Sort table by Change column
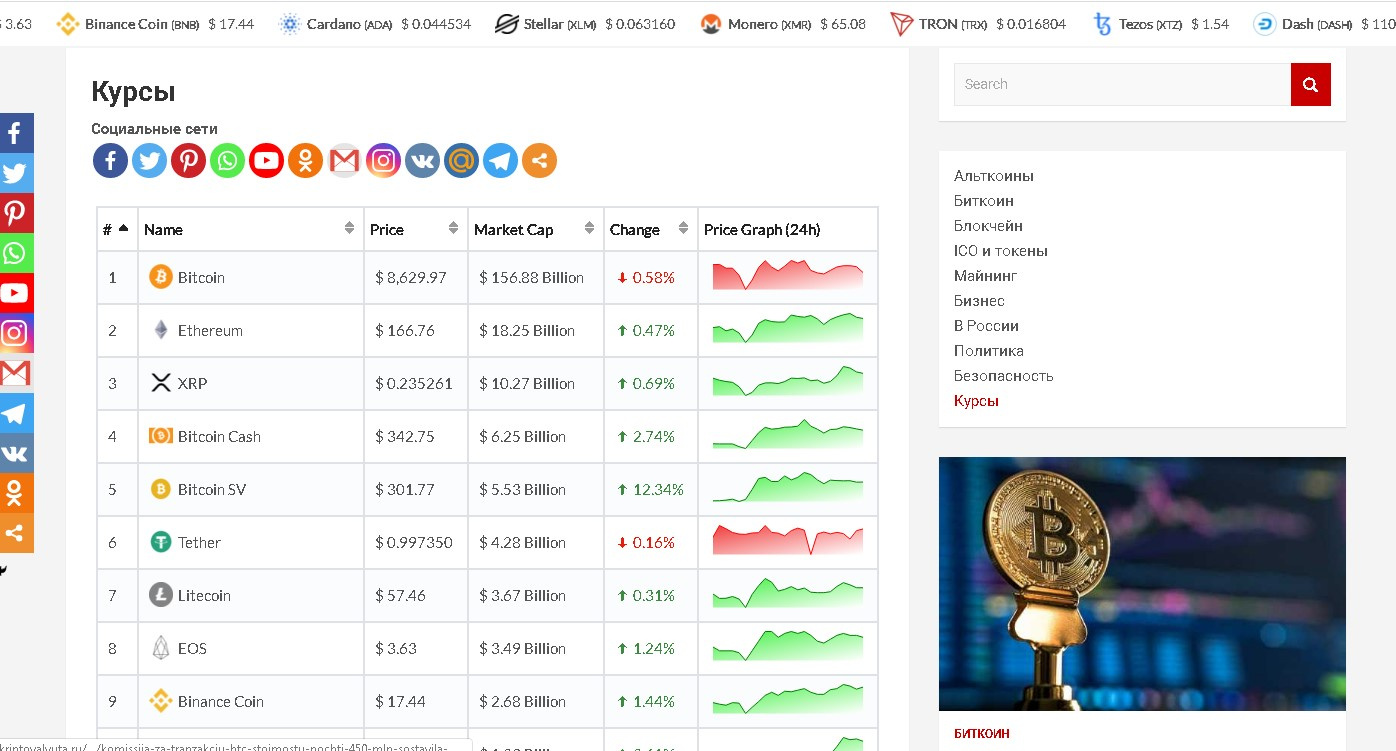 coord(650,229)
